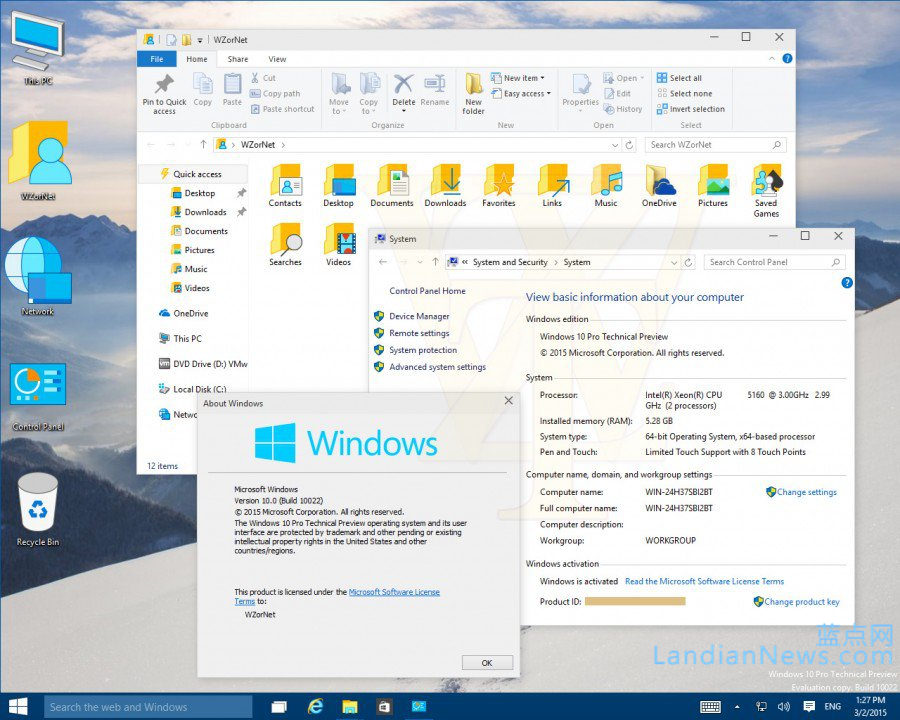
Task: Switch to the View ribbon tab
Action: tap(277, 58)
